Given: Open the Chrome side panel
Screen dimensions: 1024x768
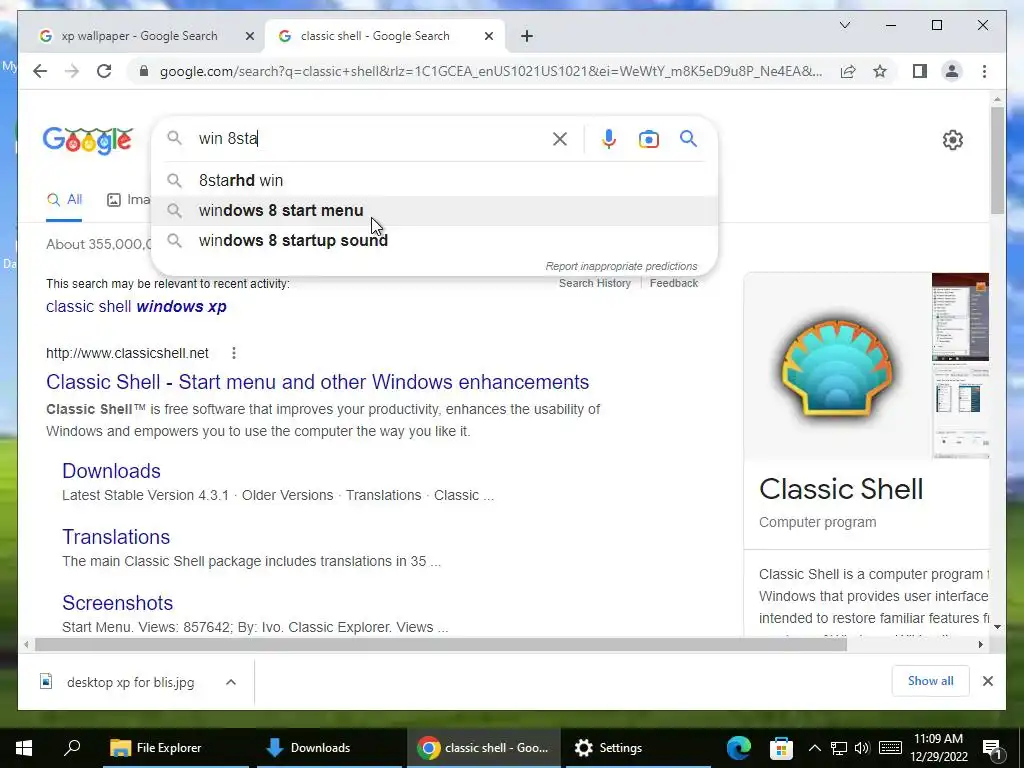Looking at the screenshot, I should click(920, 71).
